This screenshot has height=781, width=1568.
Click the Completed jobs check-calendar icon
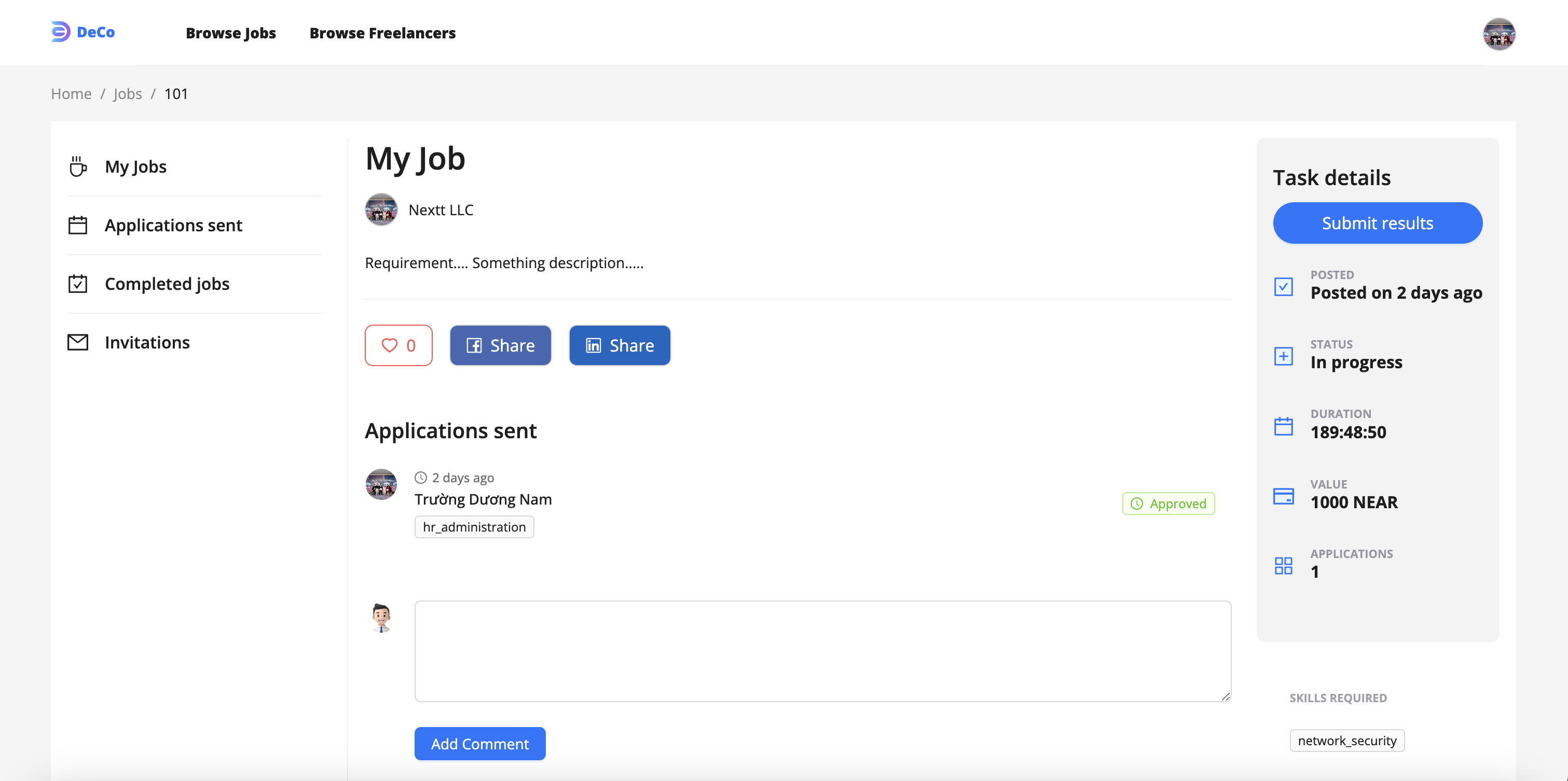[x=78, y=284]
